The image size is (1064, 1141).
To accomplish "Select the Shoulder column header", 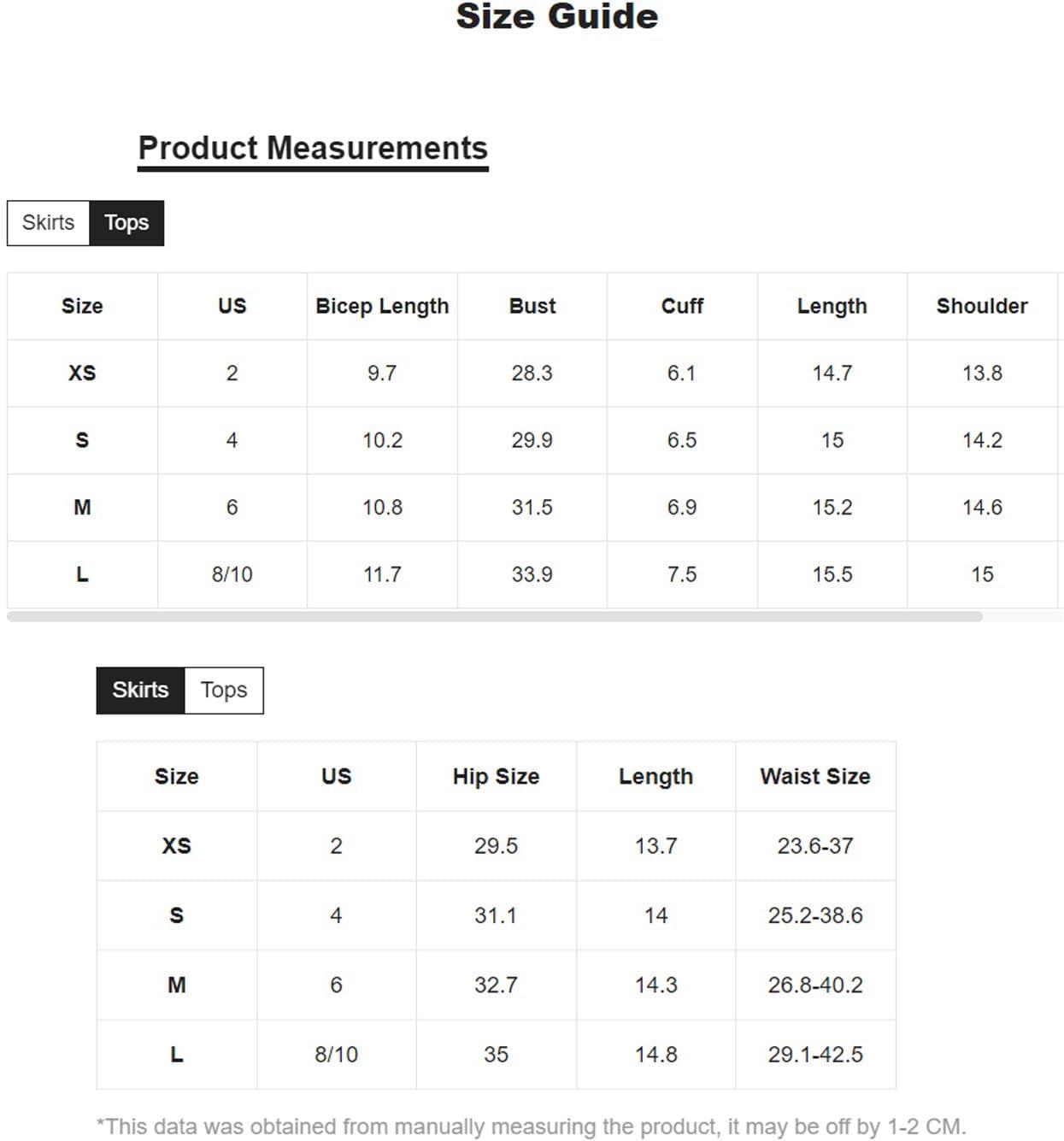I will 982,306.
